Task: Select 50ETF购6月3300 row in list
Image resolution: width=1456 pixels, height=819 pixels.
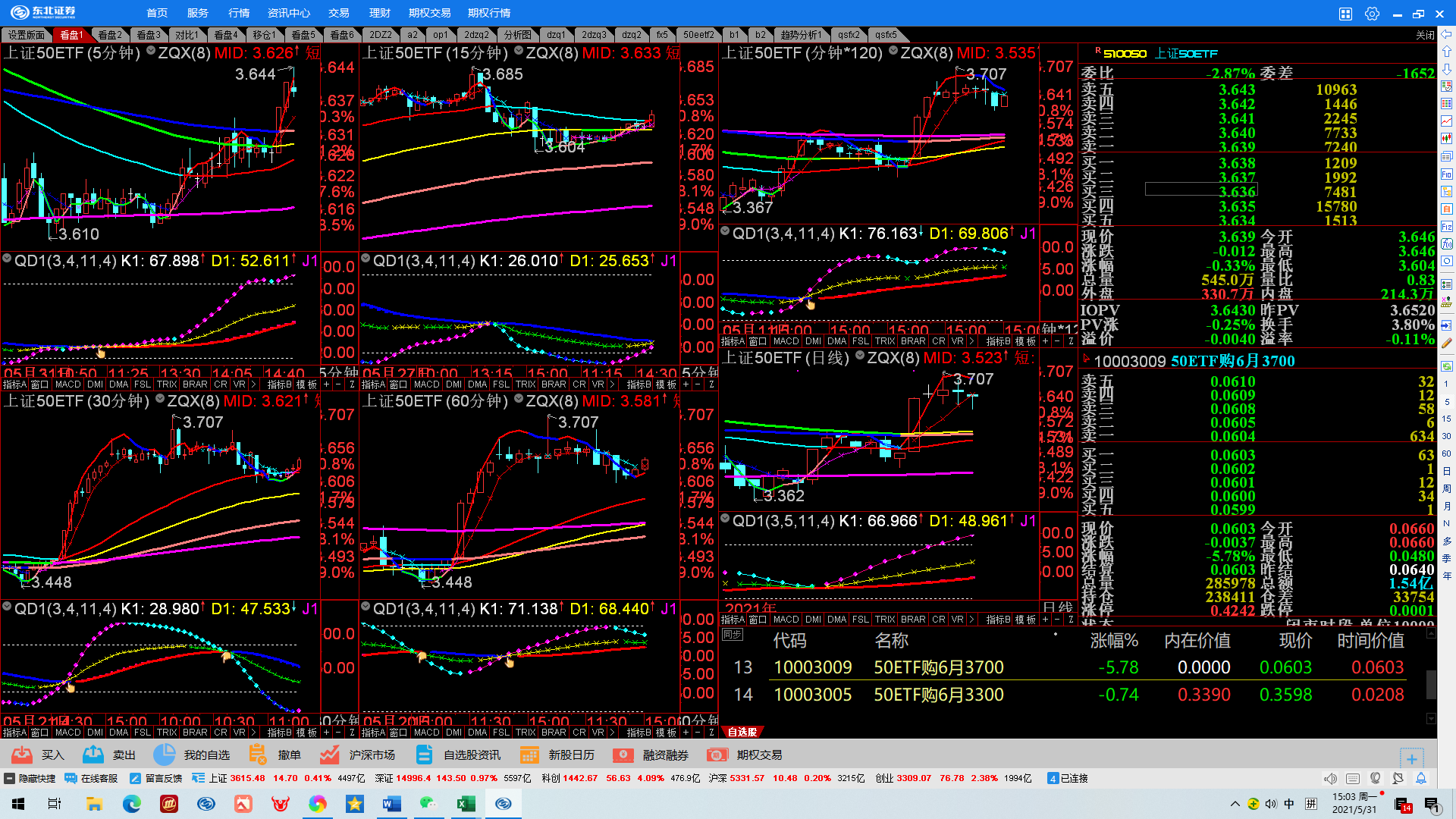Action: pos(938,695)
